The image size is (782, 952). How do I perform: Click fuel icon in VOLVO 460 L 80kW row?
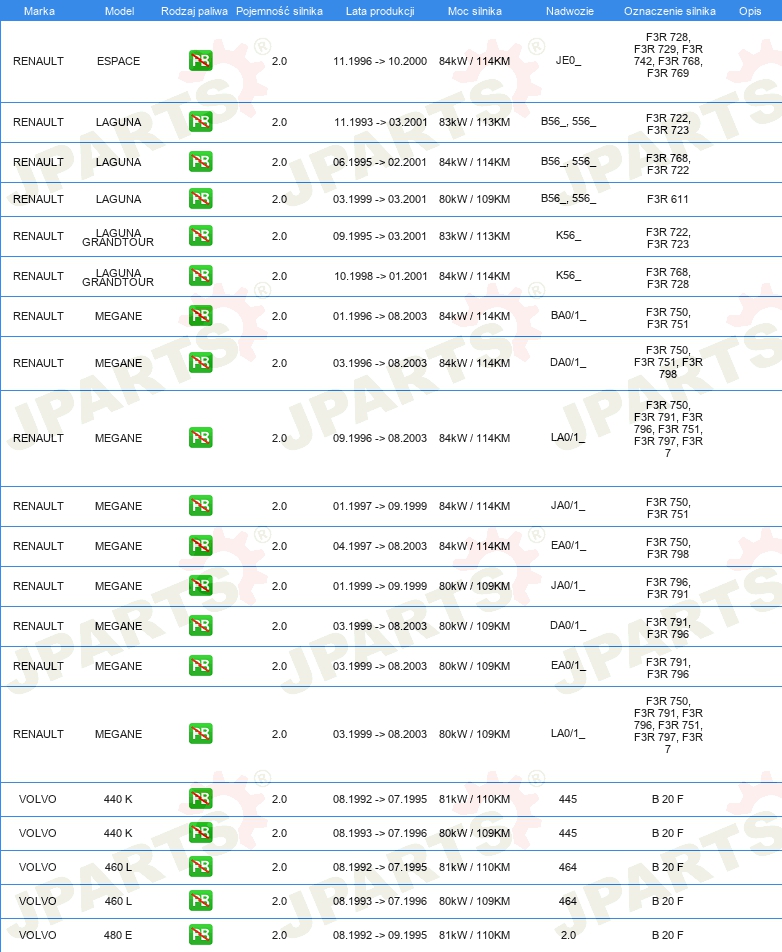(x=200, y=901)
